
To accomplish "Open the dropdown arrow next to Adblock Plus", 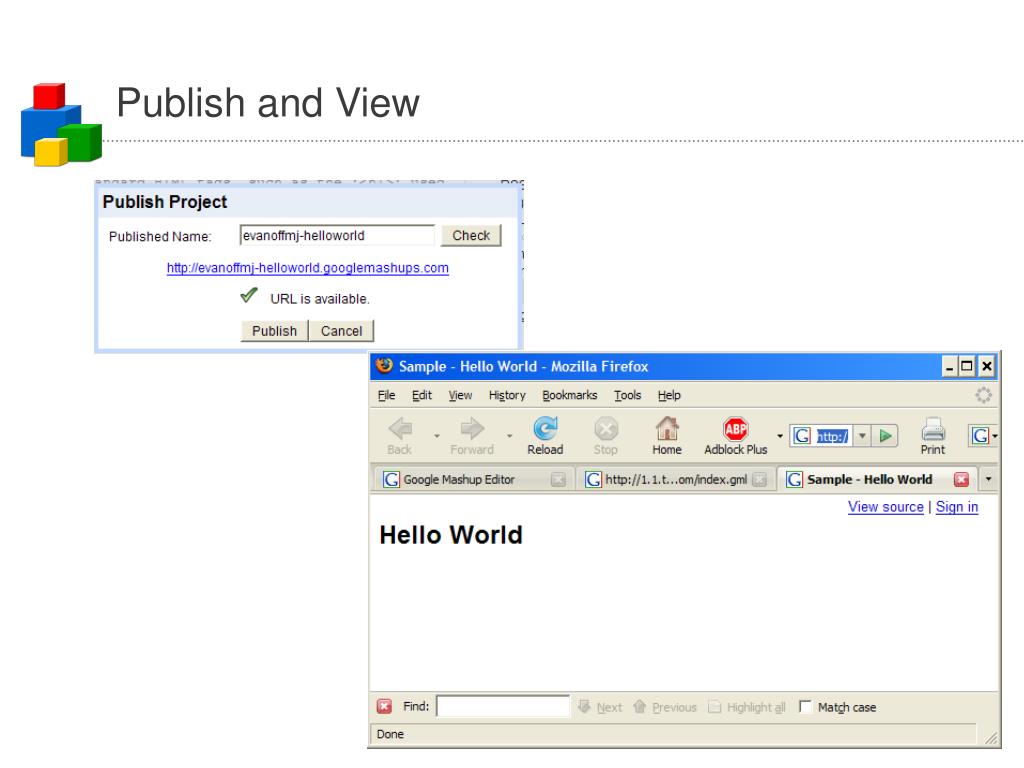I will click(780, 436).
